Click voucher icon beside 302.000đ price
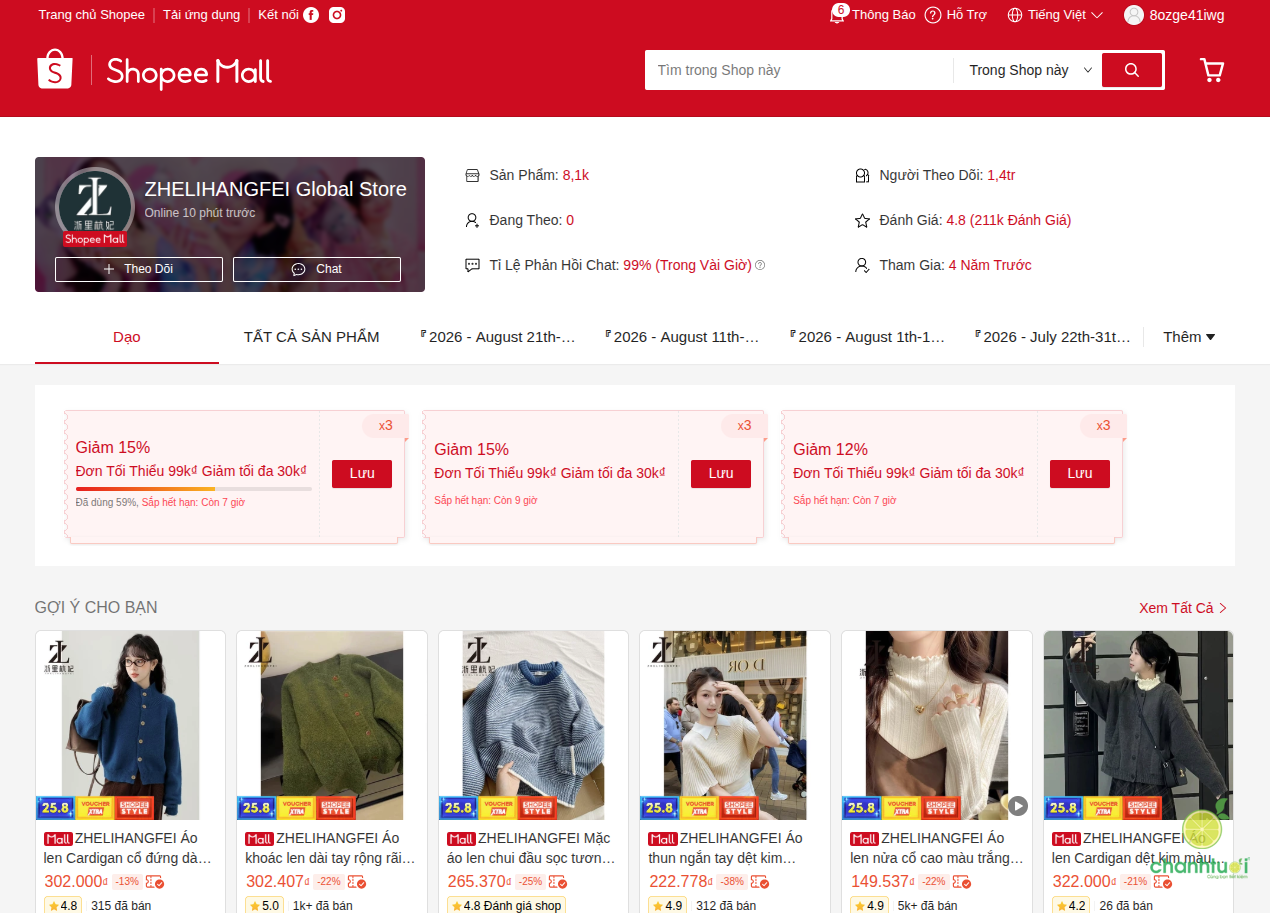Viewport: 1270px width, 913px height. (x=154, y=882)
